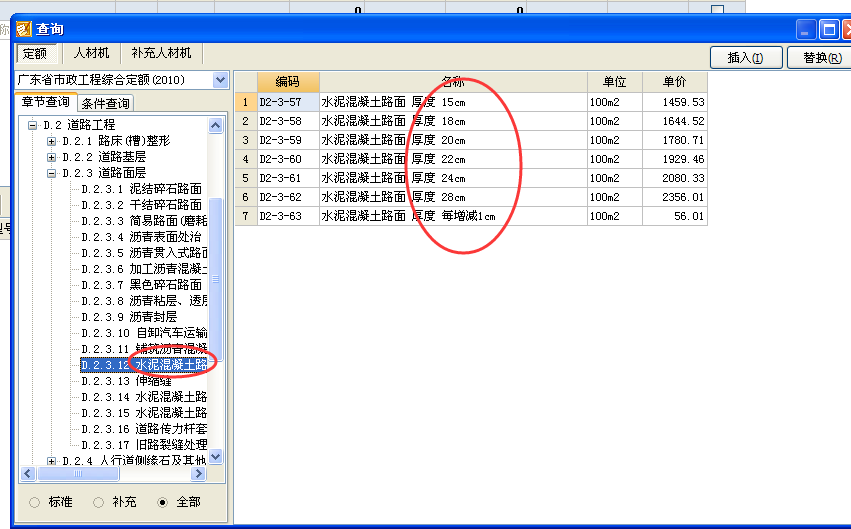Click the 单位 column header

615,82
